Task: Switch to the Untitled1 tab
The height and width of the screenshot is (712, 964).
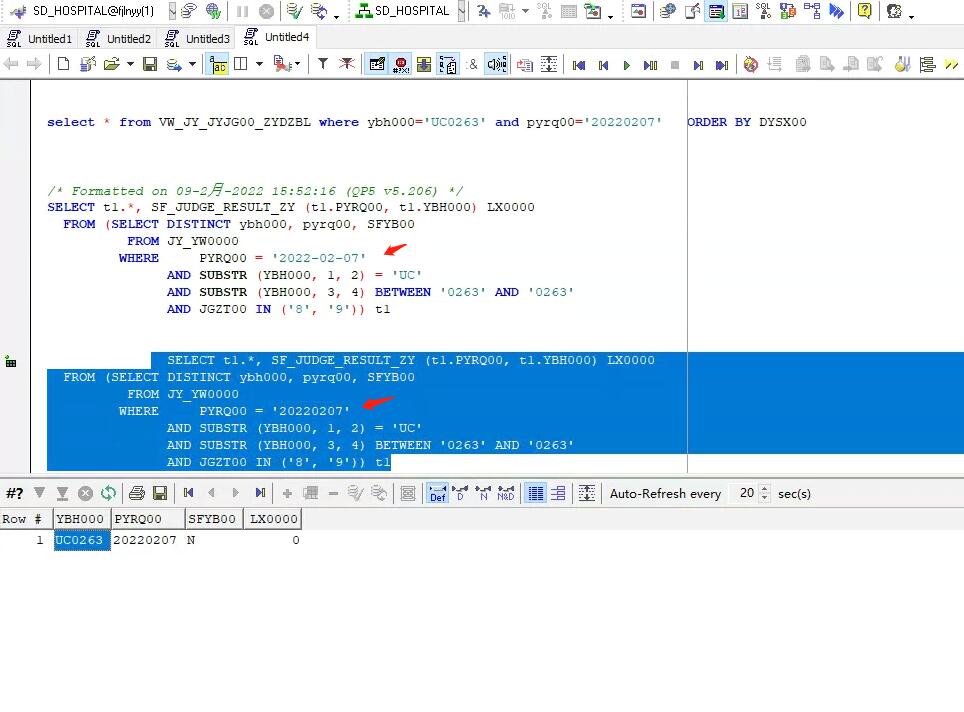Action: (x=49, y=39)
